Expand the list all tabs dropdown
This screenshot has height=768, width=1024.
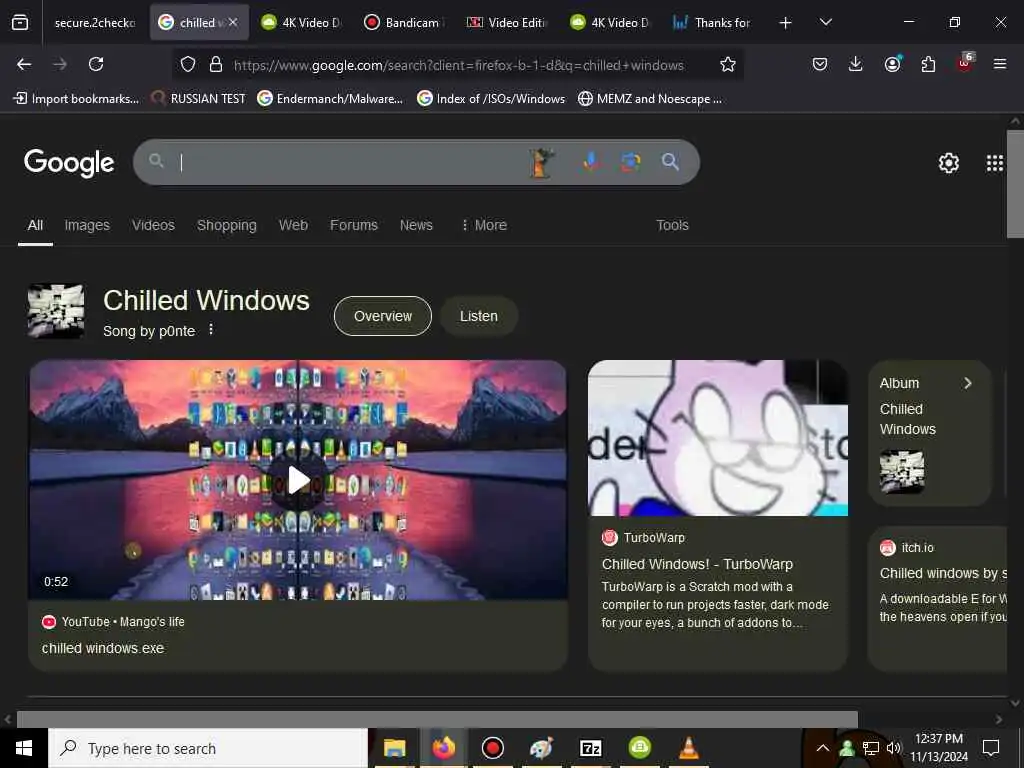[x=825, y=22]
